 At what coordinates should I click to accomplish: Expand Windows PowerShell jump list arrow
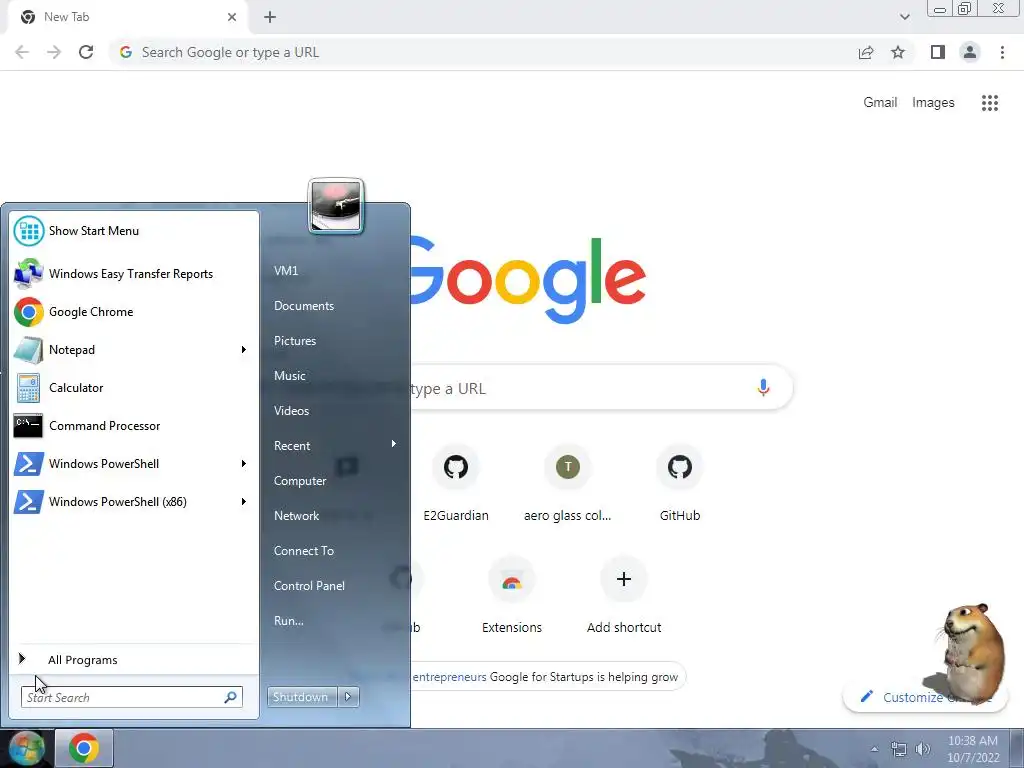[244, 463]
